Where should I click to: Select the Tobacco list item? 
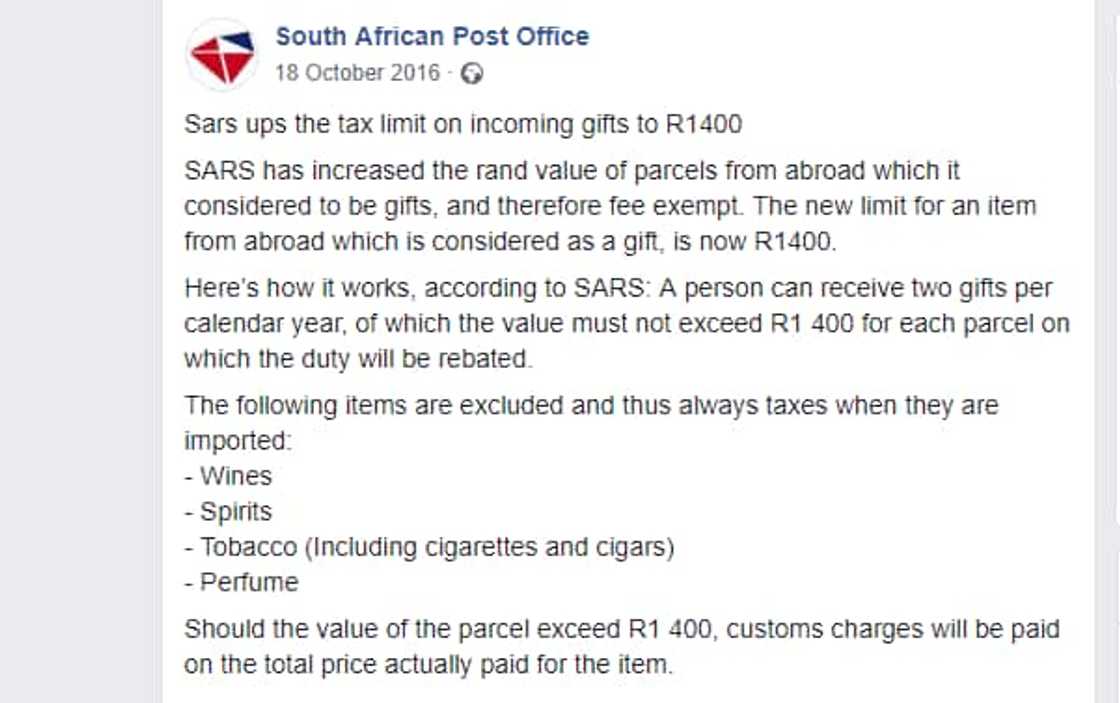point(437,547)
